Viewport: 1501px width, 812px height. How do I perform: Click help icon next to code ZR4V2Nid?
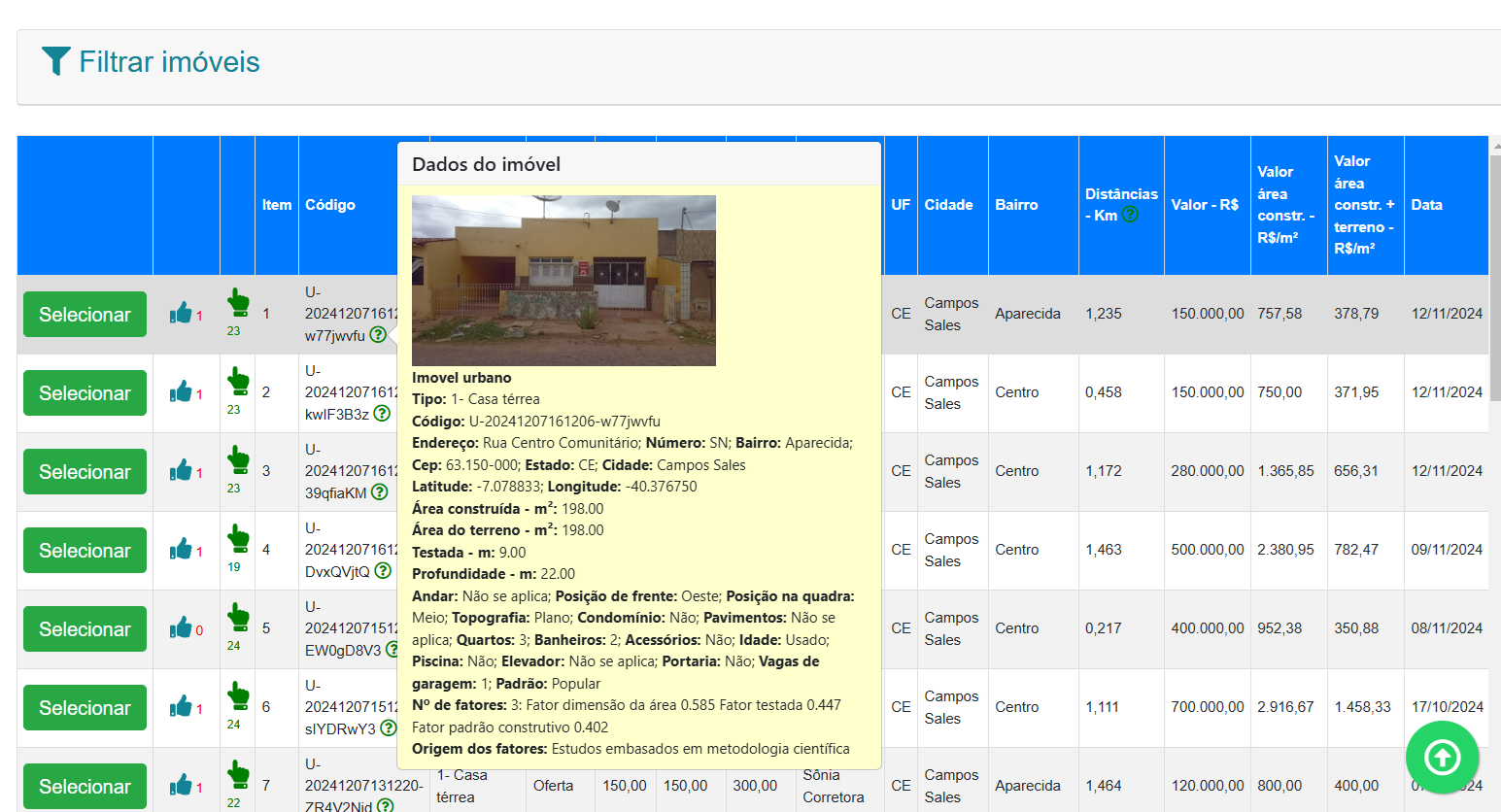click(385, 806)
